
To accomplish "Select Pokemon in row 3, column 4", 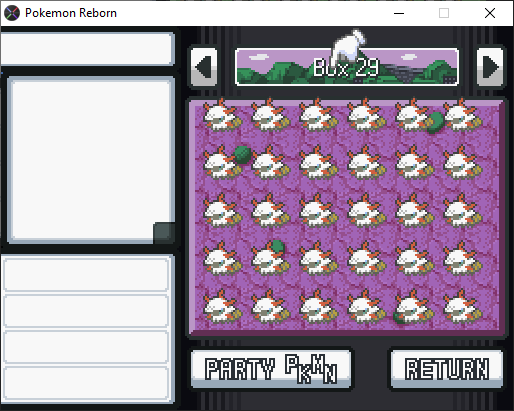I will [x=366, y=211].
